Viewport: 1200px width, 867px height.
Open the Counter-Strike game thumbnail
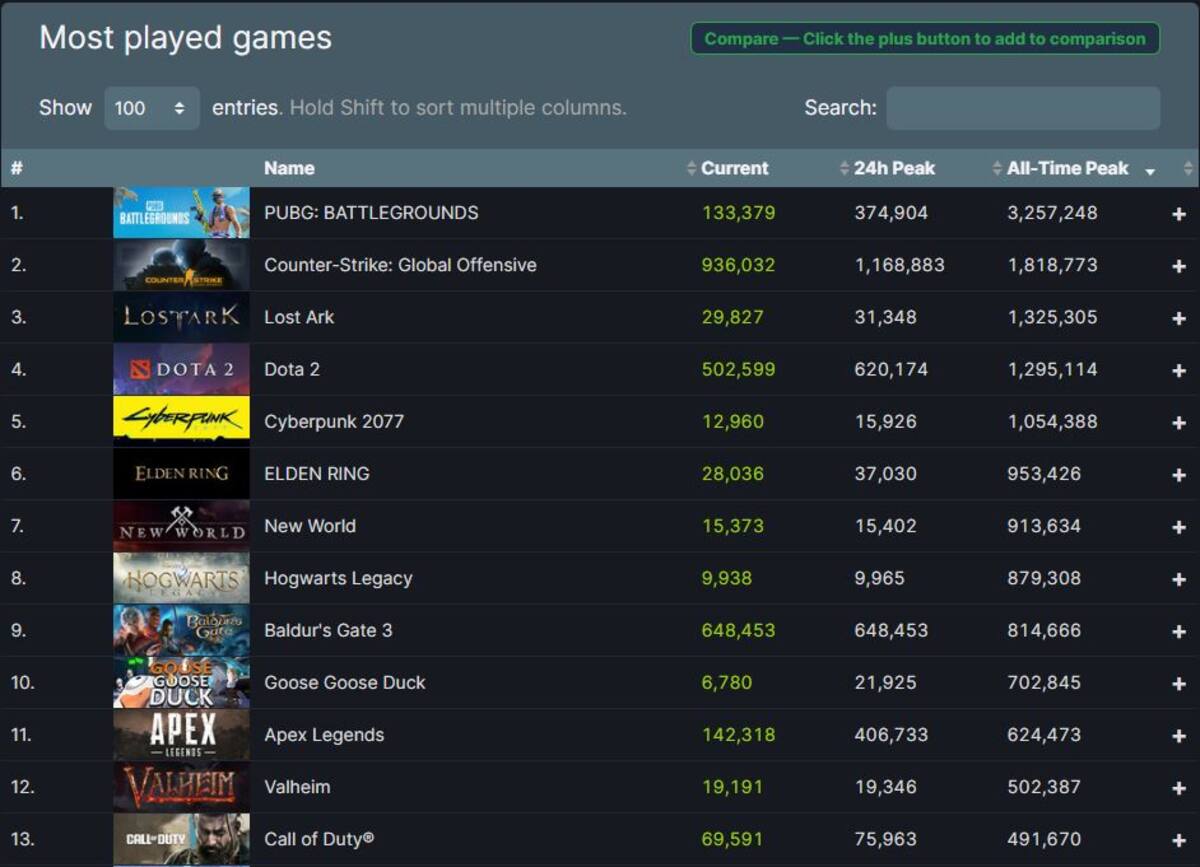[181, 265]
